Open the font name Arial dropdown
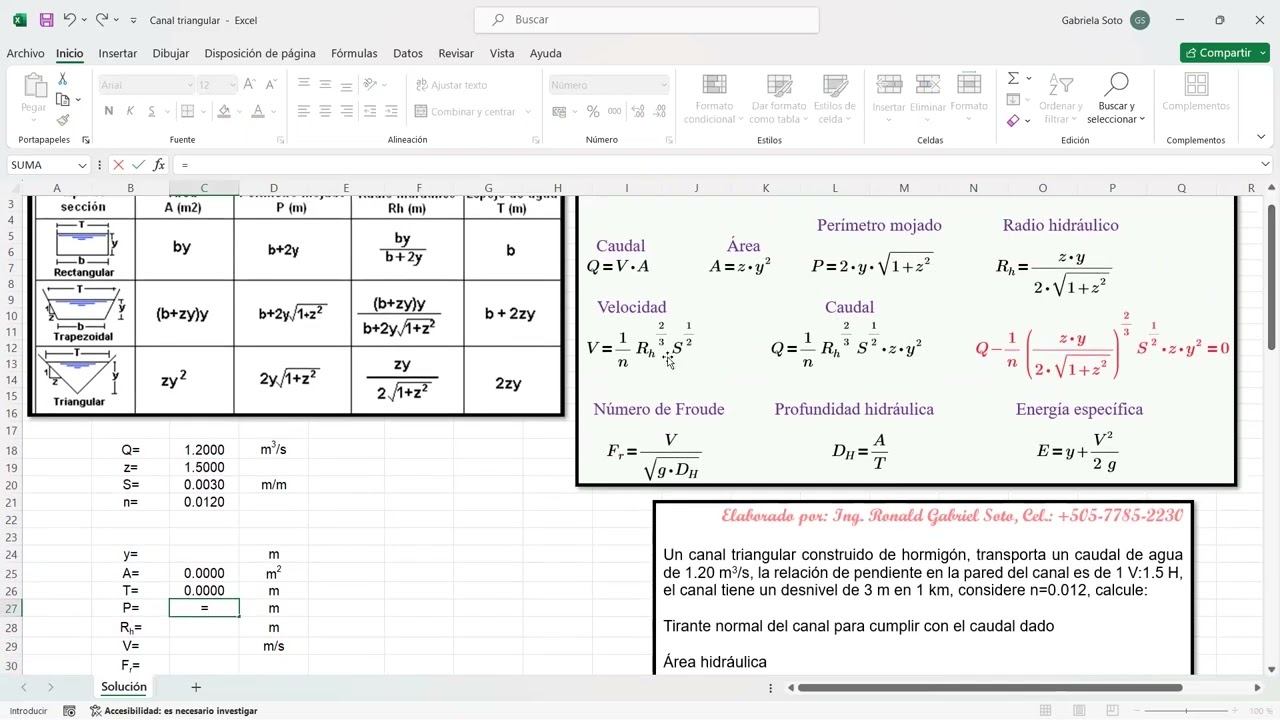 pyautogui.click(x=189, y=85)
